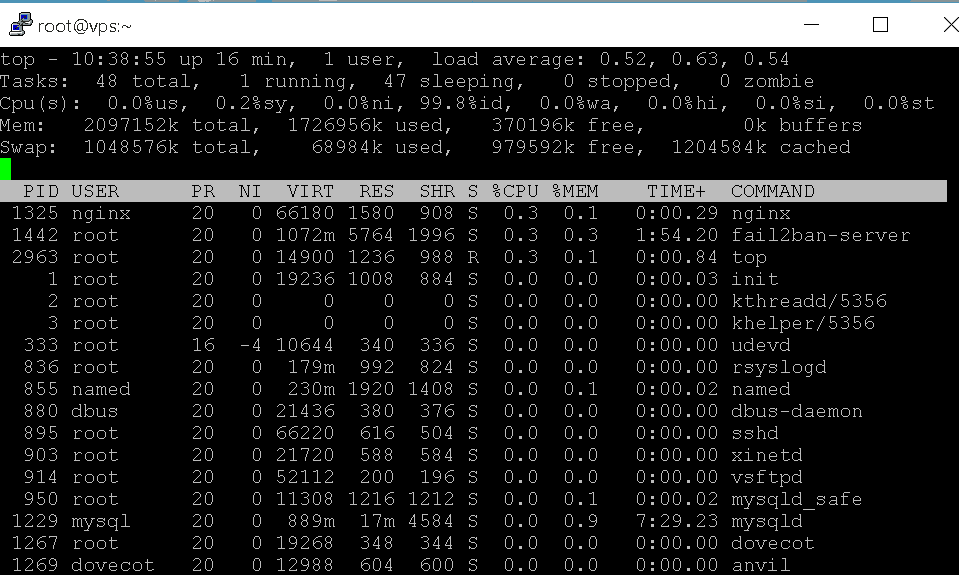Click the nginx command in first row
This screenshot has width=959, height=575.
tap(760, 213)
